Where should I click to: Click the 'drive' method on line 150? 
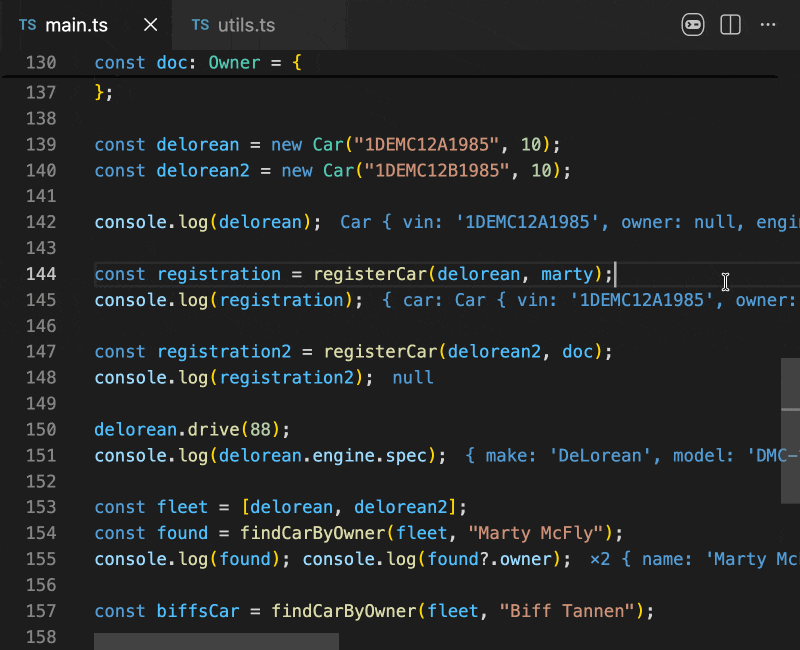pos(213,430)
